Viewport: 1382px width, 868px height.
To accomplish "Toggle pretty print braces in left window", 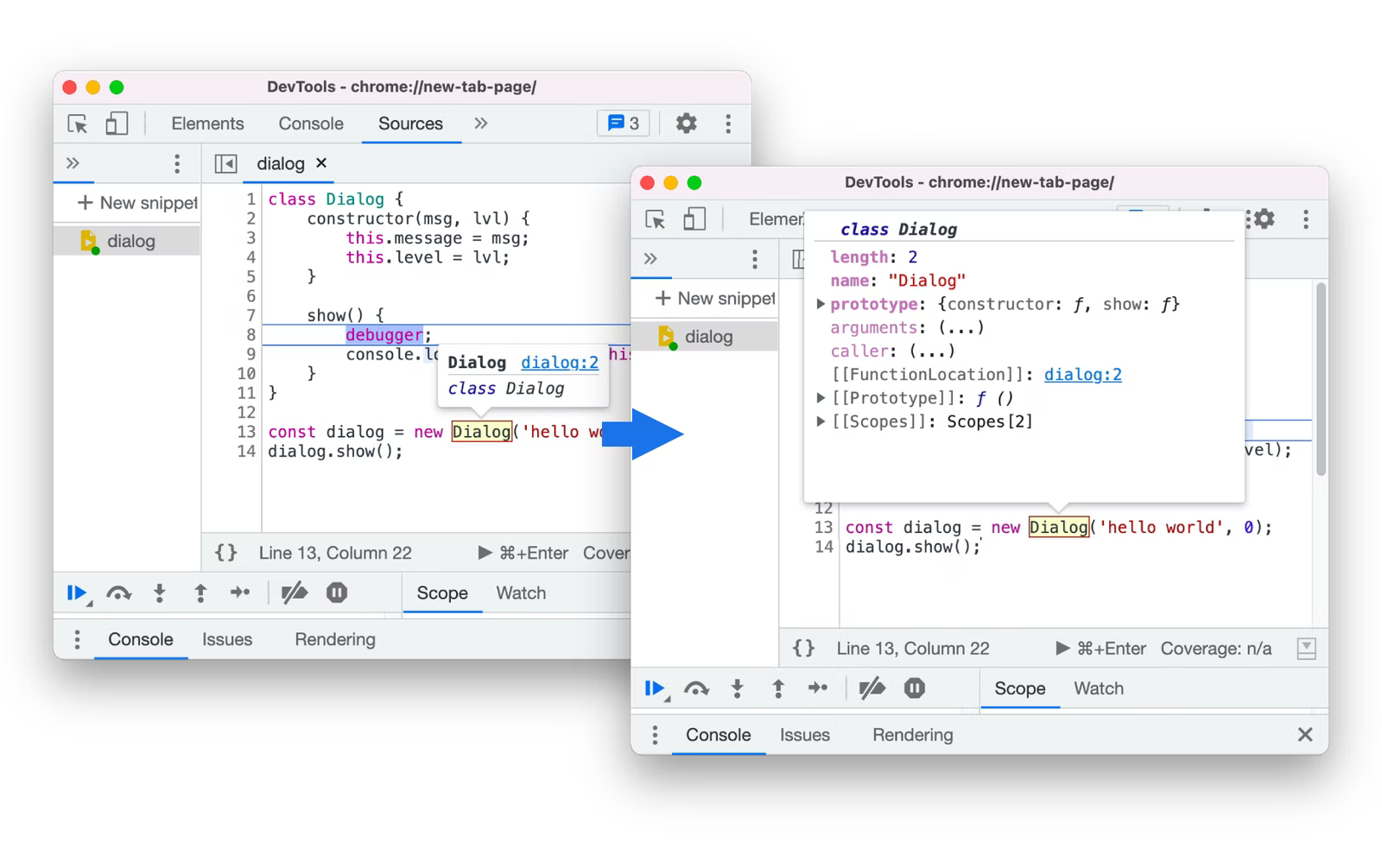I will [226, 553].
